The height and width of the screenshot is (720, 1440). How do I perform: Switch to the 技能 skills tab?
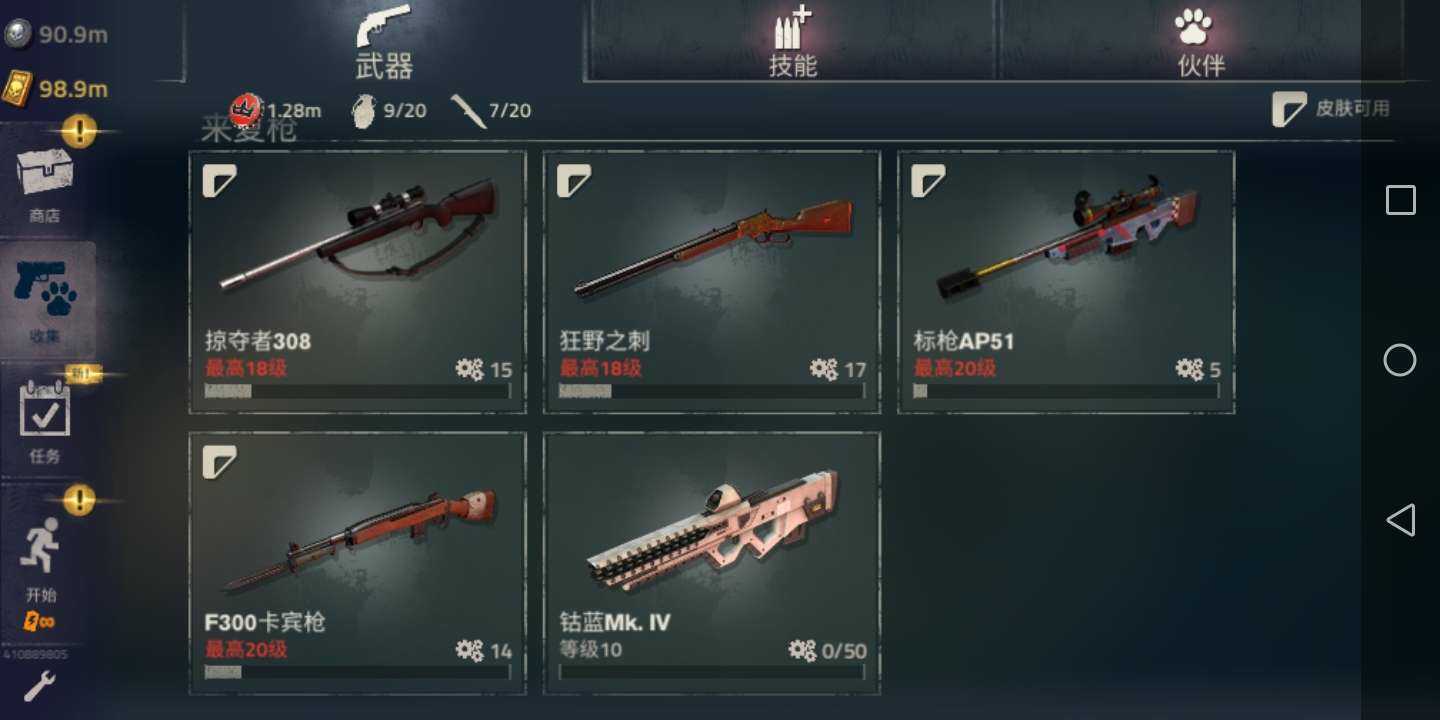click(x=792, y=42)
